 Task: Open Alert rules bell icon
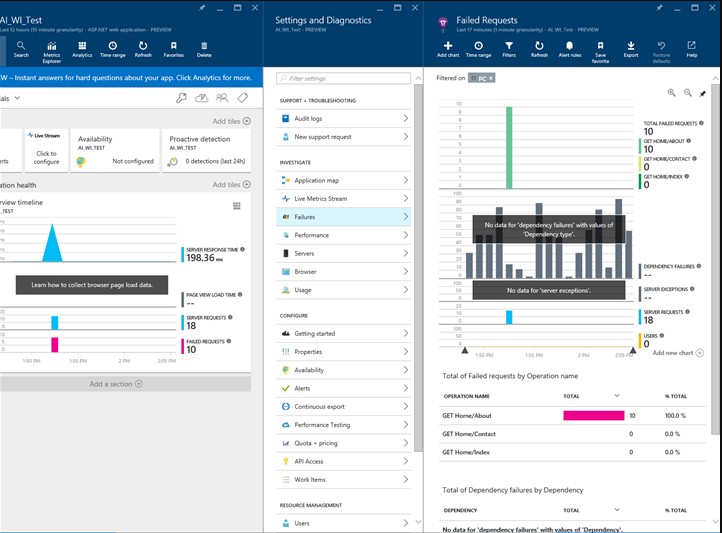coord(570,49)
